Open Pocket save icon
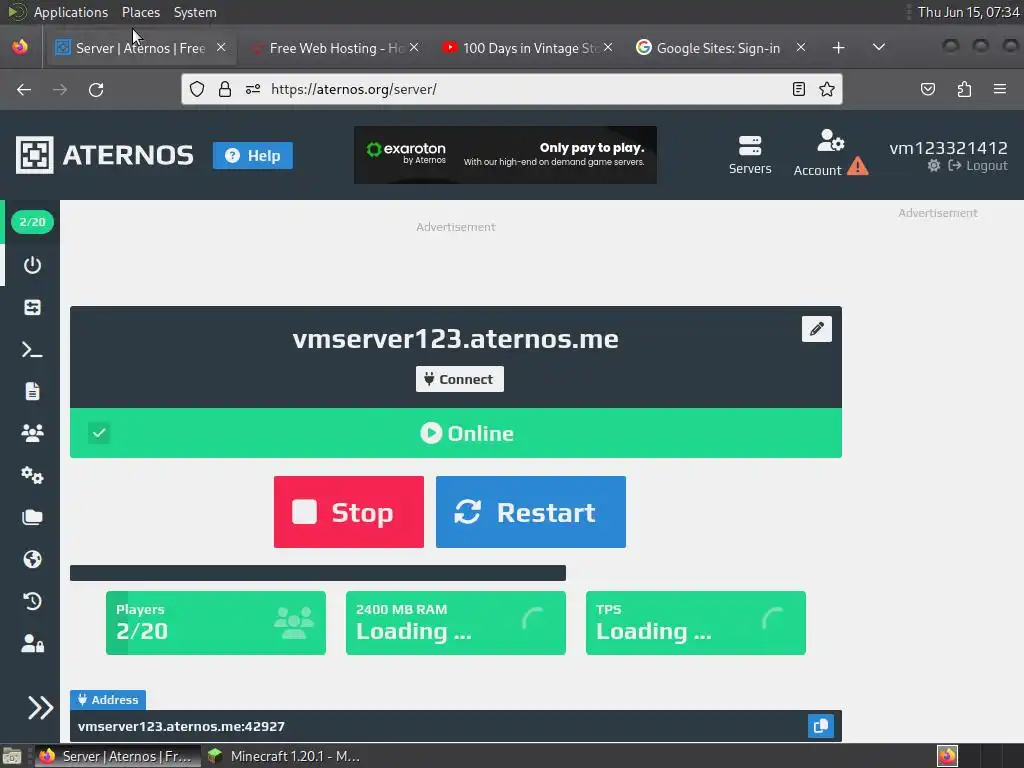Screen dimensions: 1024x768 coord(928,89)
